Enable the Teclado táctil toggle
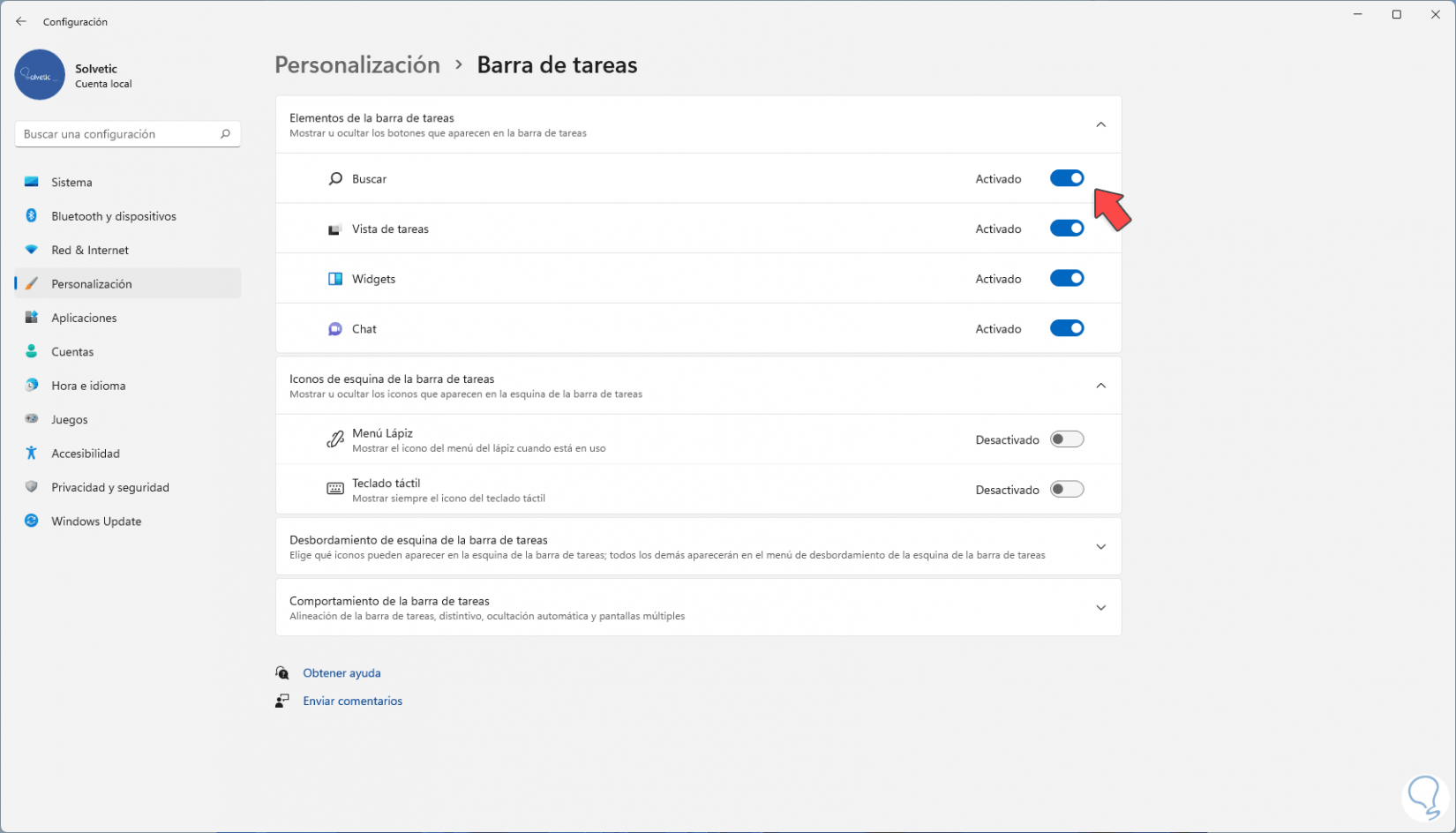This screenshot has height=833, width=1456. coord(1066,490)
